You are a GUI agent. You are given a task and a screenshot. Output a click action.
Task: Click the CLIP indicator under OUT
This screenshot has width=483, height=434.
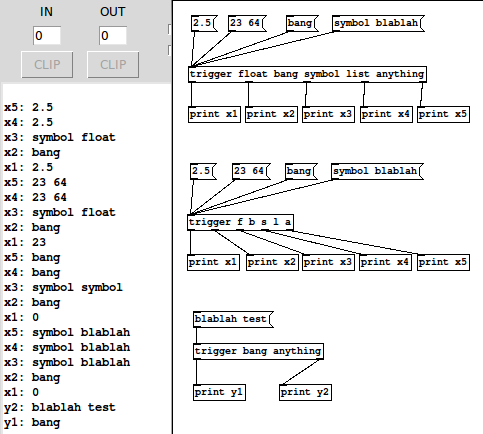(x=113, y=64)
